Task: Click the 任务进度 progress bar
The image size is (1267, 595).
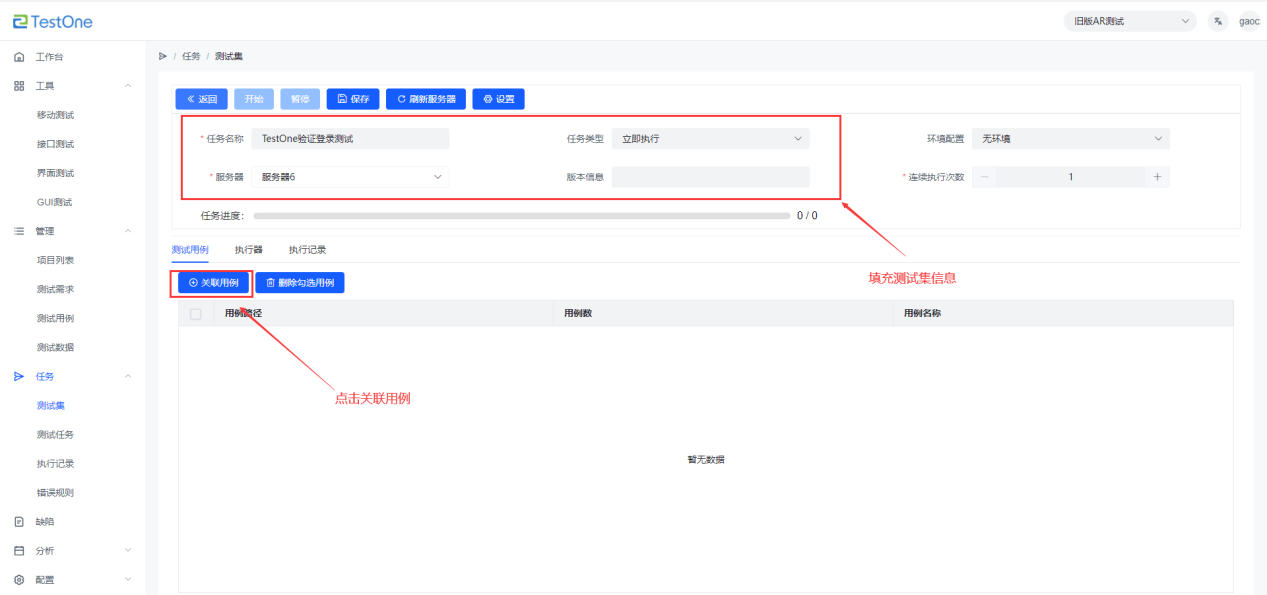Action: coord(521,215)
